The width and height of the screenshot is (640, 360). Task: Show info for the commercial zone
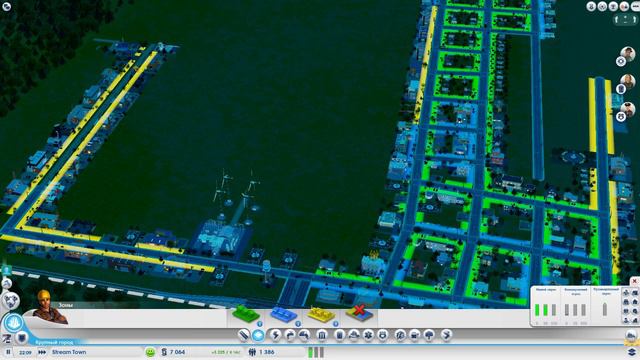[298, 324]
